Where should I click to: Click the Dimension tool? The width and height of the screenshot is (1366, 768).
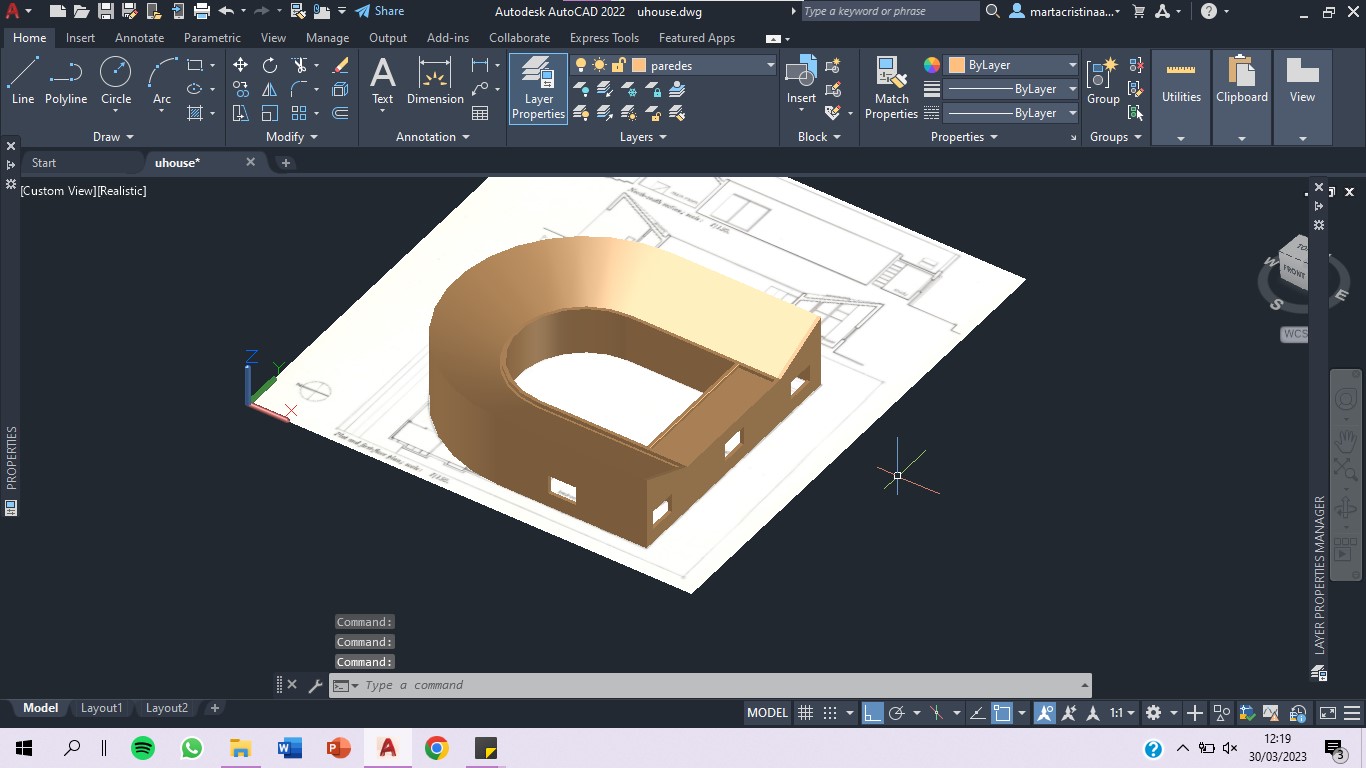click(x=435, y=81)
